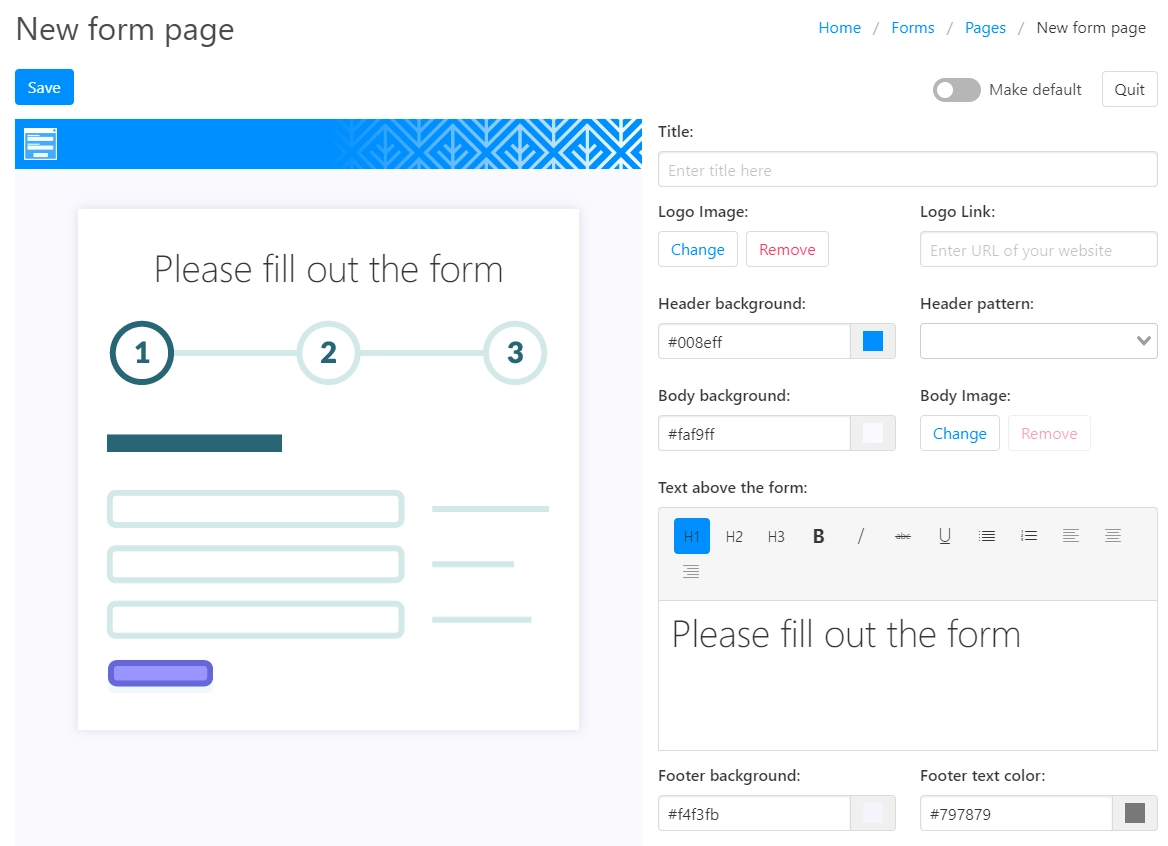Image resolution: width=1168 pixels, height=846 pixels.
Task: Toggle bold formatting in the text editor
Action: tap(818, 536)
